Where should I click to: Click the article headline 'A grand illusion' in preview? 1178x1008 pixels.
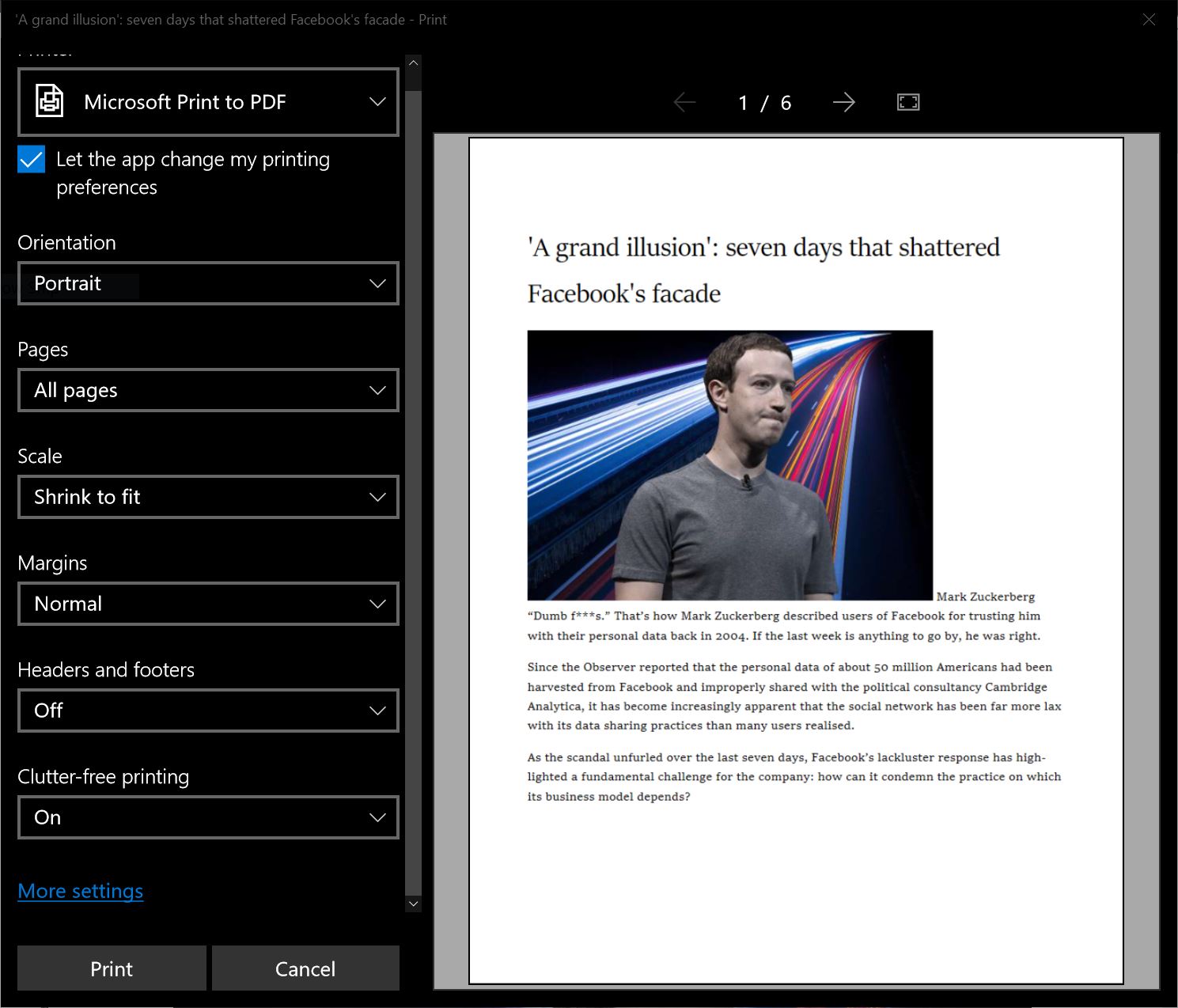763,270
